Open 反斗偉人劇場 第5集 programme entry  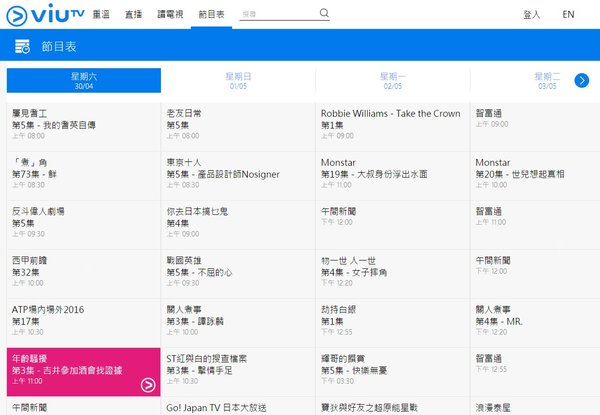click(84, 225)
